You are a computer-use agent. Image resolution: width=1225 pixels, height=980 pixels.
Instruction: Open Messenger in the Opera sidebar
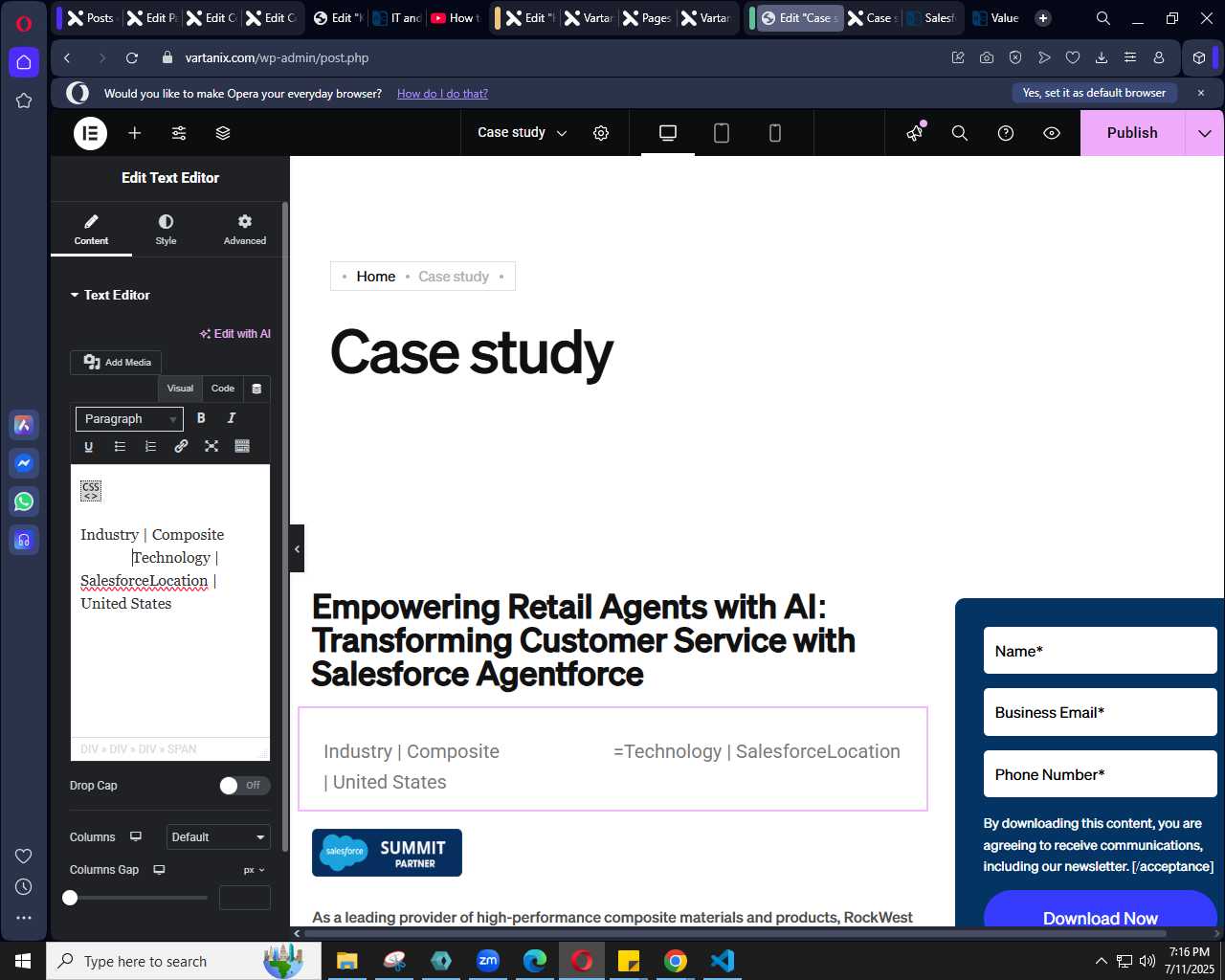24,463
